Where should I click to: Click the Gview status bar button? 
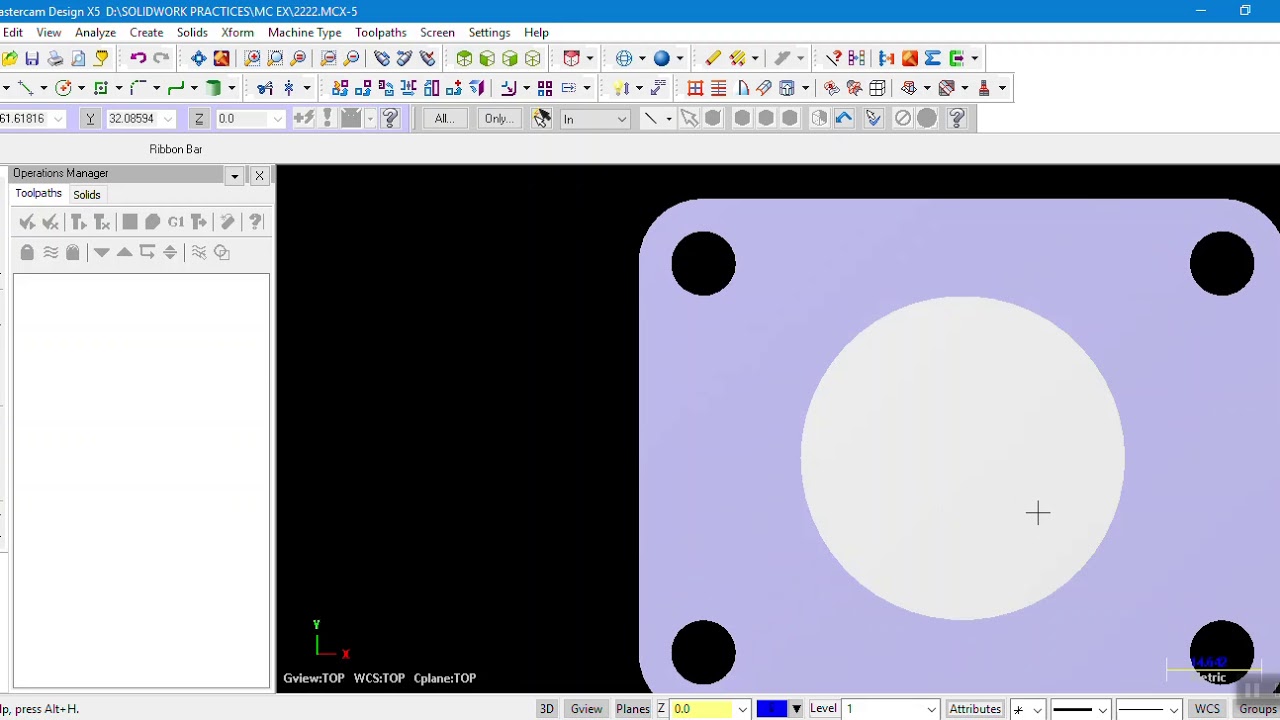coord(586,709)
